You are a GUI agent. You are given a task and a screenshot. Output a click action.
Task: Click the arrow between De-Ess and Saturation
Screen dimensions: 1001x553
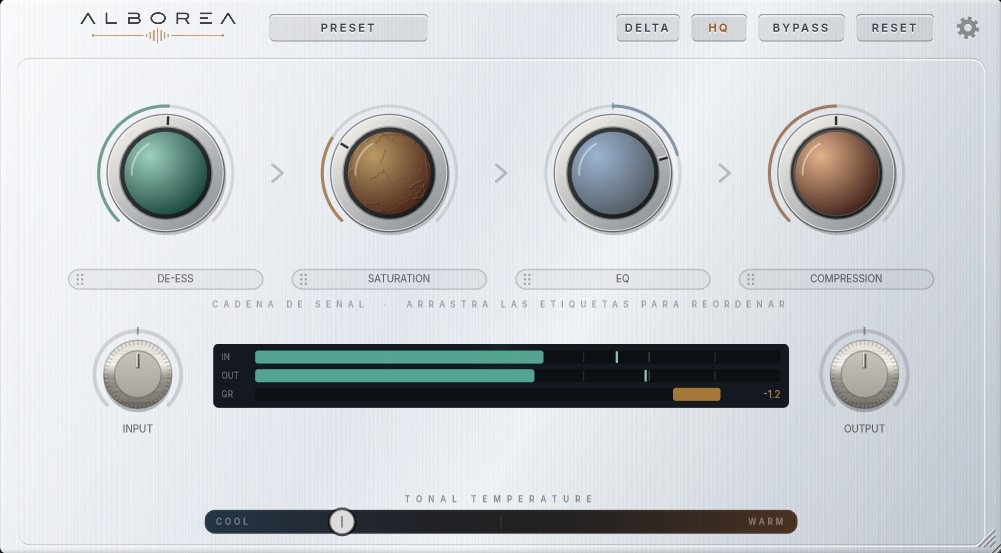tap(277, 173)
